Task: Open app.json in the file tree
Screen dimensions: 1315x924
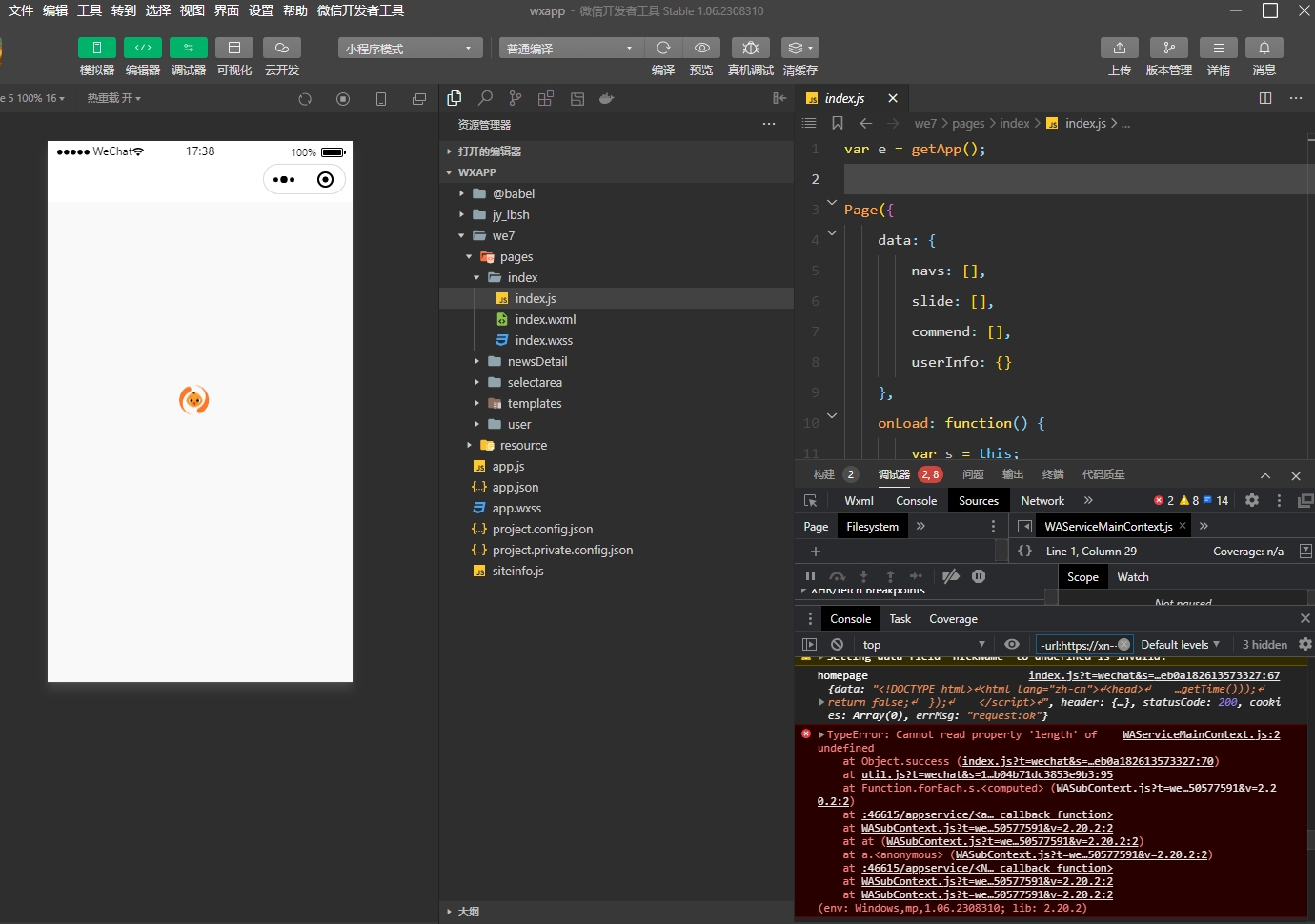Action: (515, 488)
